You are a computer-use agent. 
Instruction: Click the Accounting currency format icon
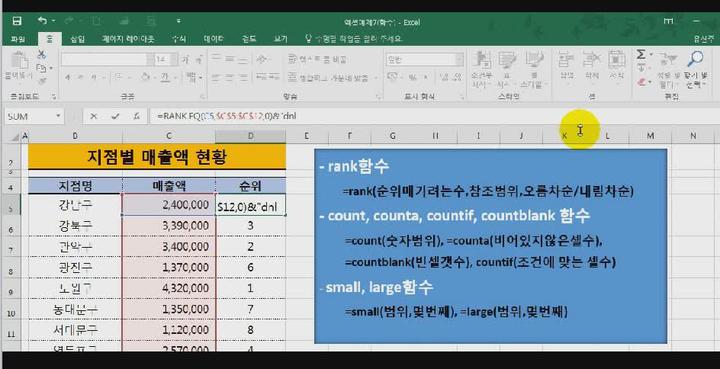392,76
